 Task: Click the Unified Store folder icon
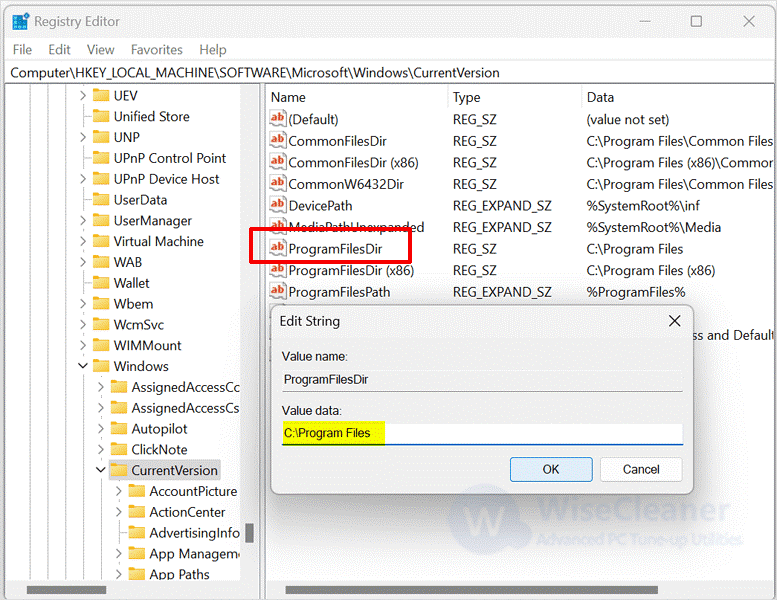pos(101,116)
